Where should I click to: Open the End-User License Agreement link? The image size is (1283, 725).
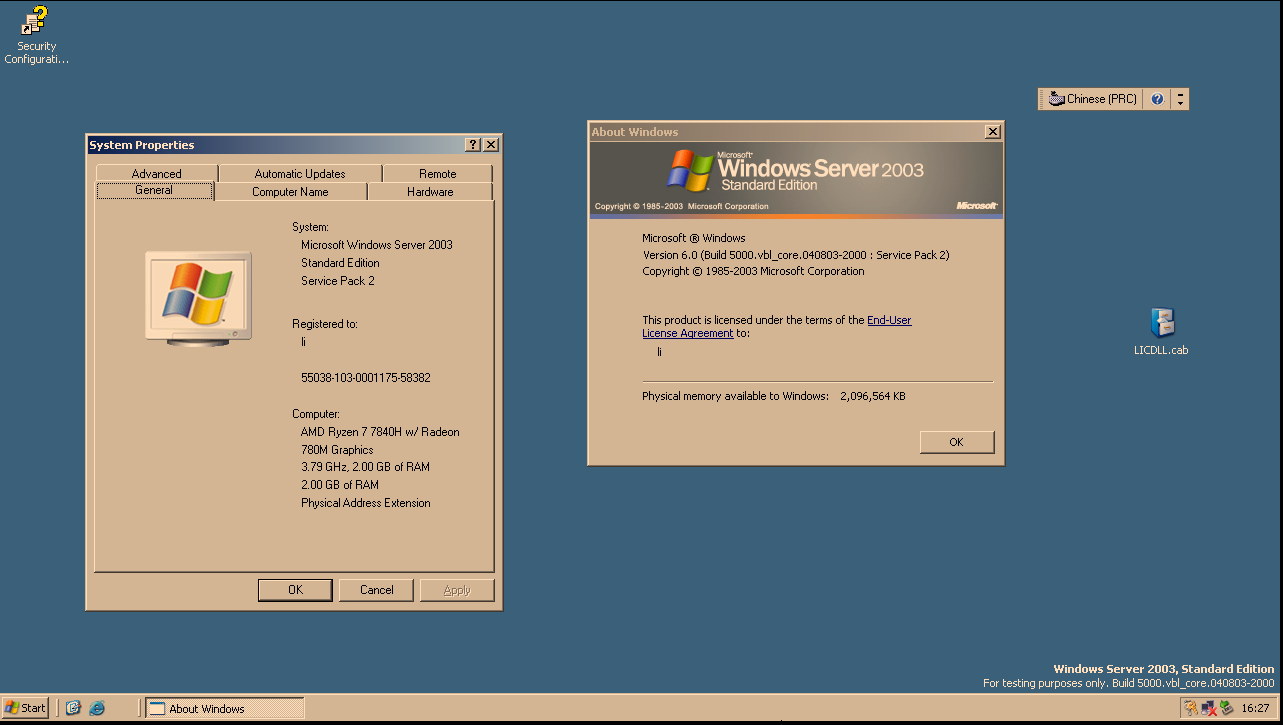(x=777, y=326)
